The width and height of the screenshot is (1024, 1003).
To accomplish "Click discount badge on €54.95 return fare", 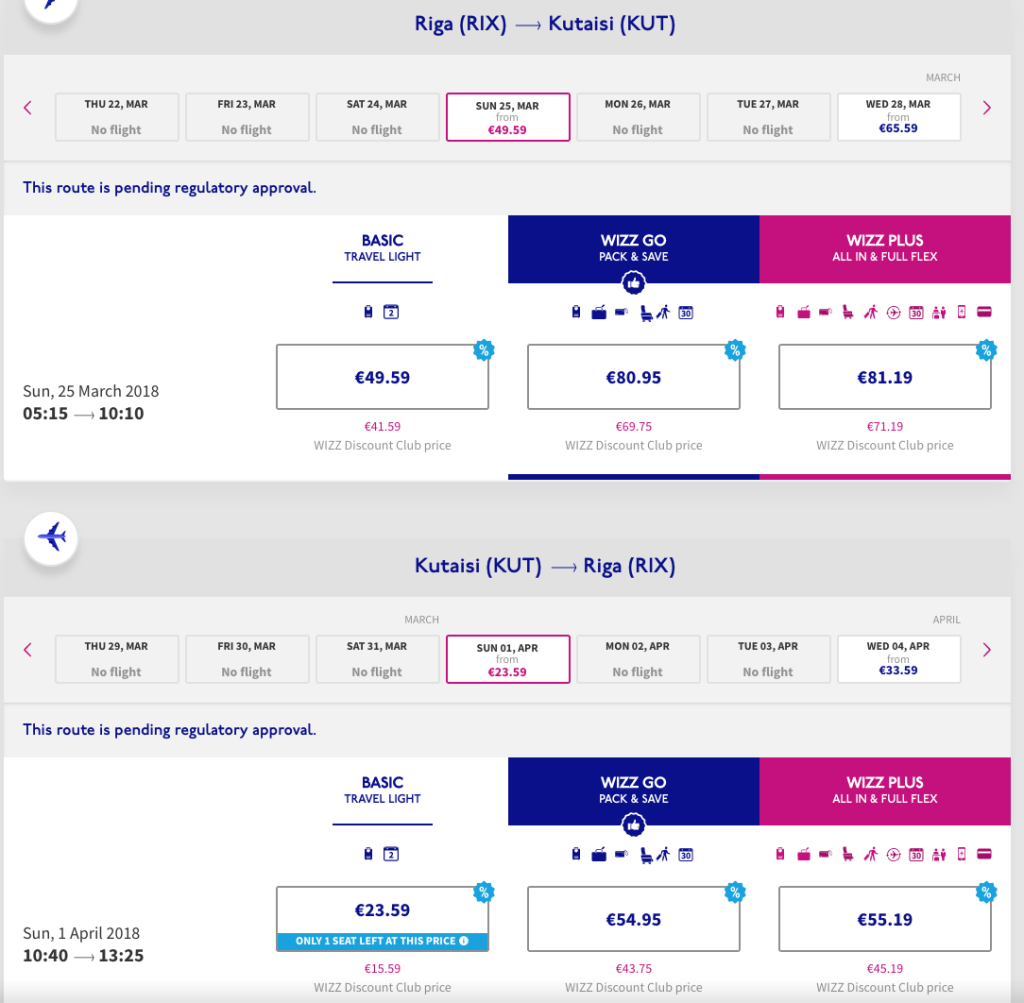I will (735, 892).
